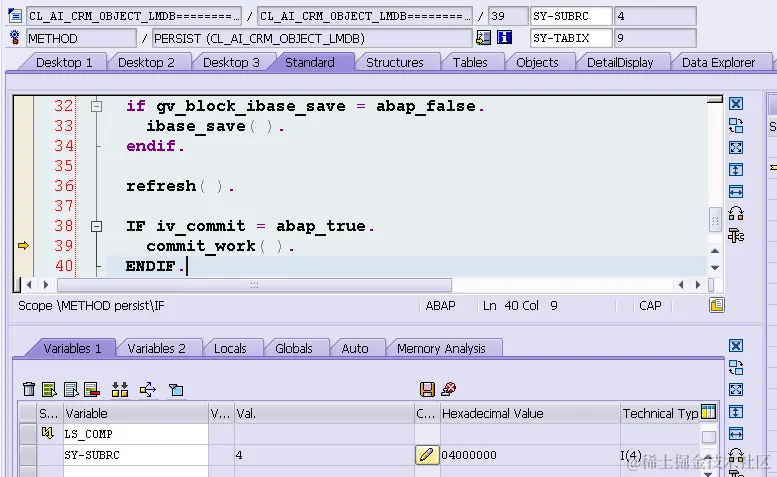Click right-side left arrow on editor scrollbar

pyautogui.click(x=681, y=285)
